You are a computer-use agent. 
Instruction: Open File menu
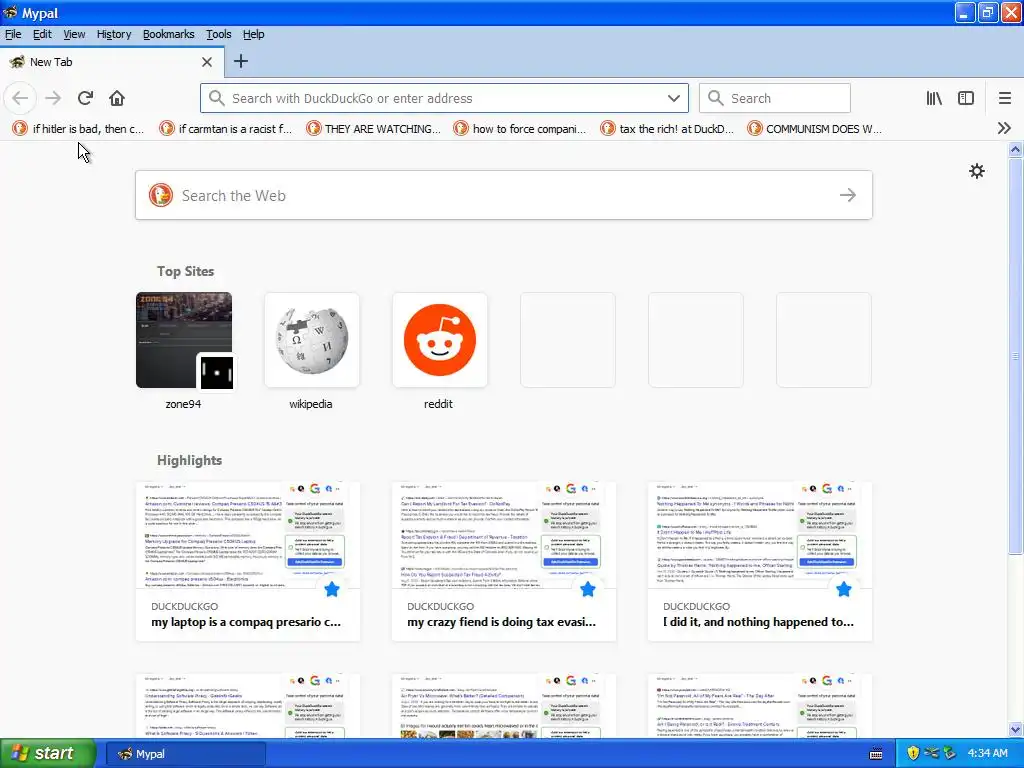pos(13,34)
